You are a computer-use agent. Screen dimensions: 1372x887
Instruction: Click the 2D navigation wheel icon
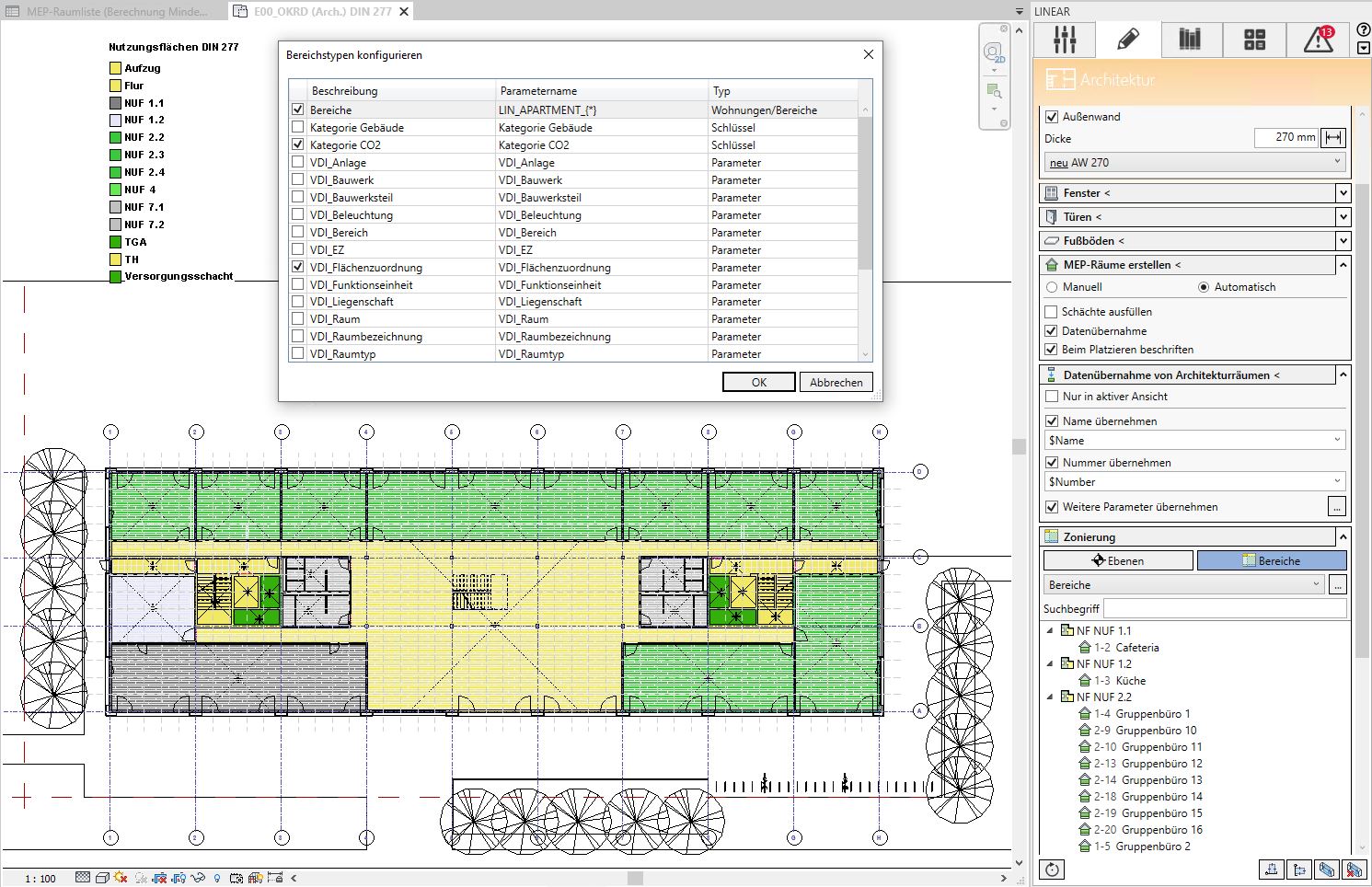[x=993, y=52]
